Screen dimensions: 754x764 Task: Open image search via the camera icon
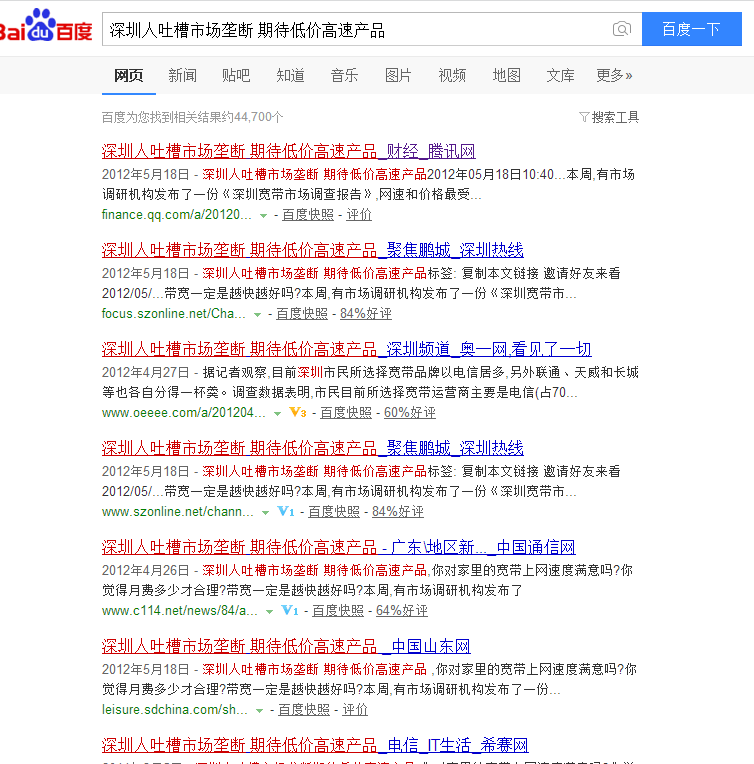click(x=622, y=30)
